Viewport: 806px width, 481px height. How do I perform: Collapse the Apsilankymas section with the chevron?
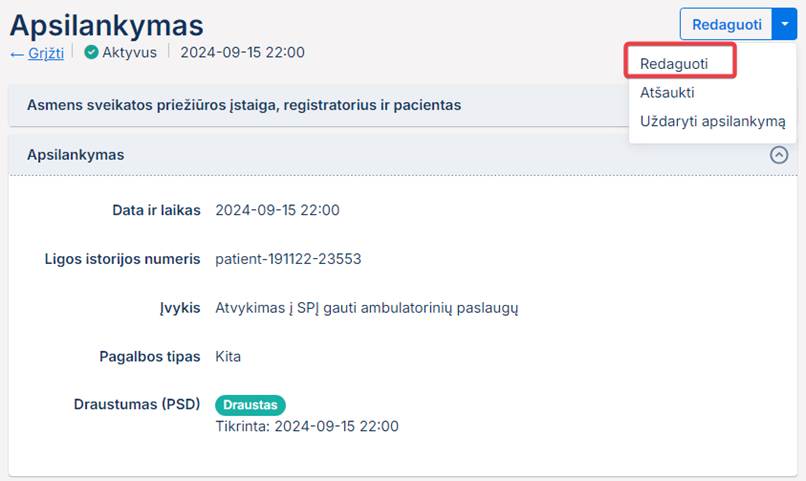click(779, 155)
